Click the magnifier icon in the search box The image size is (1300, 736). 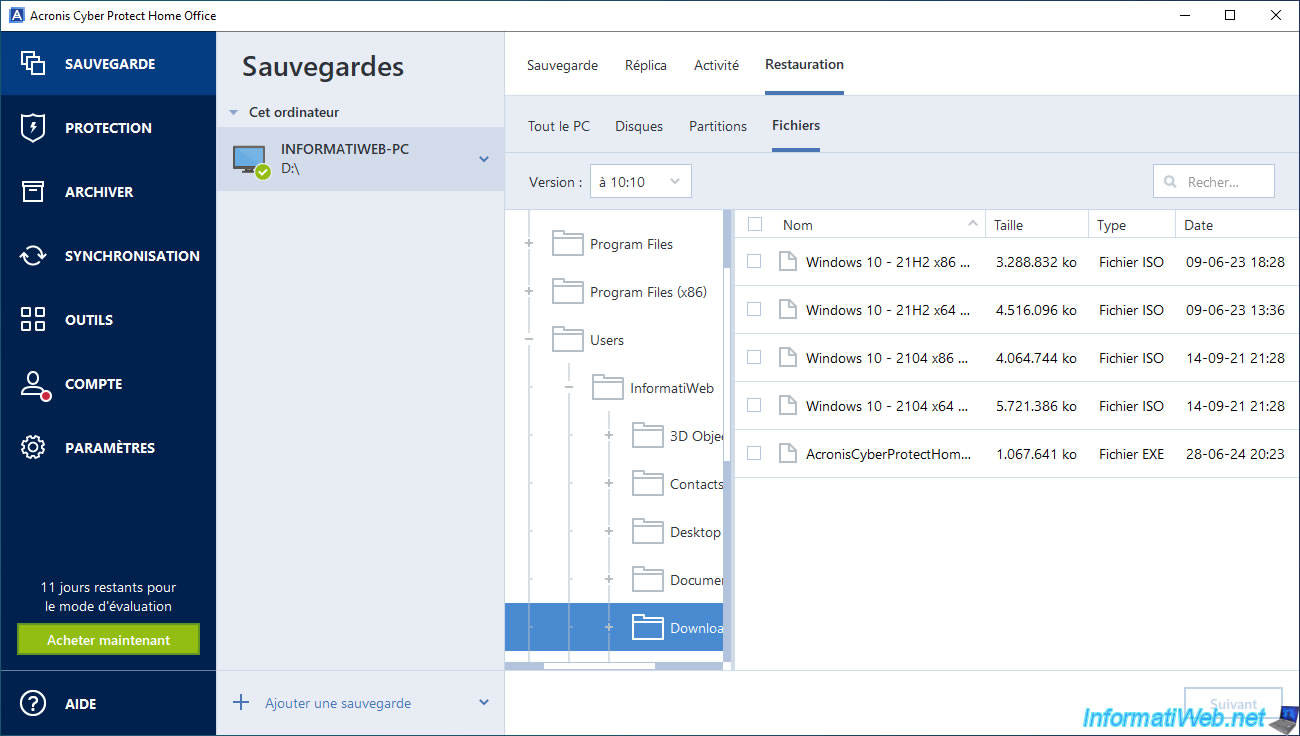tap(1170, 182)
